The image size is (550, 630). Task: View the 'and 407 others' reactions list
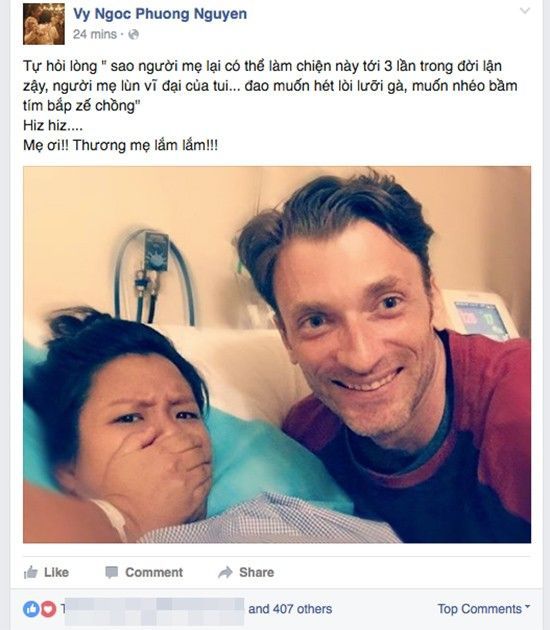[x=290, y=609]
